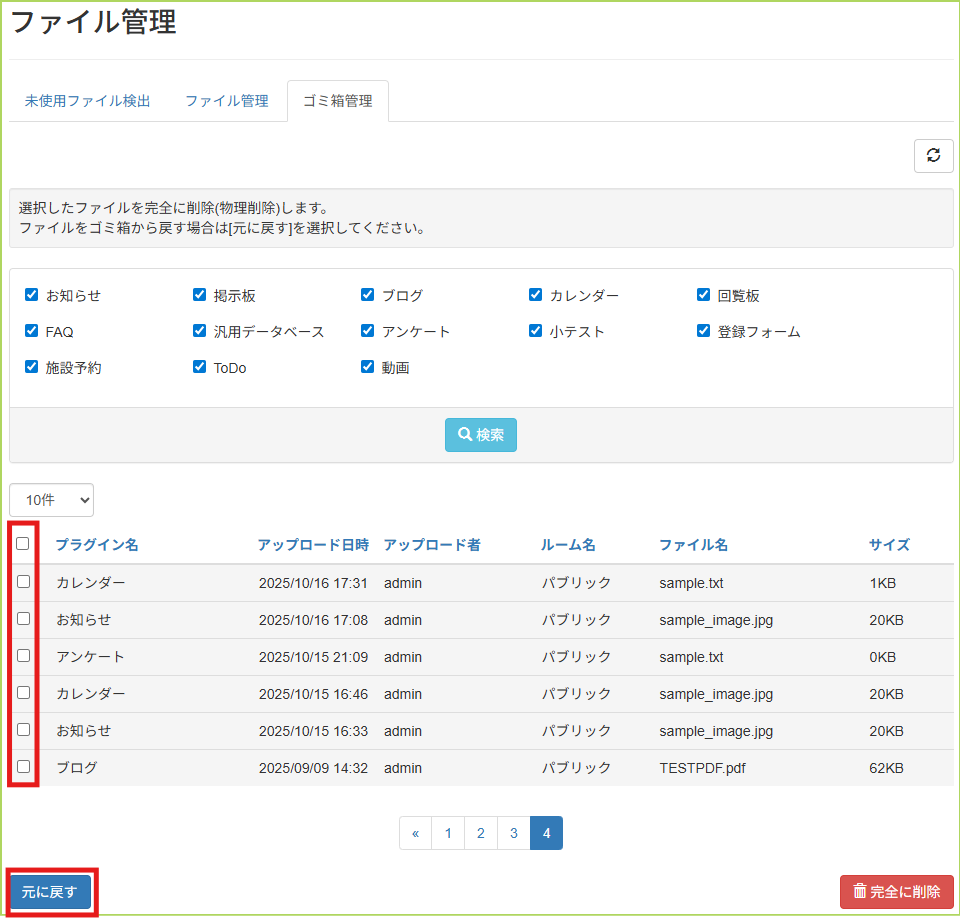The height and width of the screenshot is (918, 960).
Task: Click the 検索 search button
Action: click(x=480, y=435)
